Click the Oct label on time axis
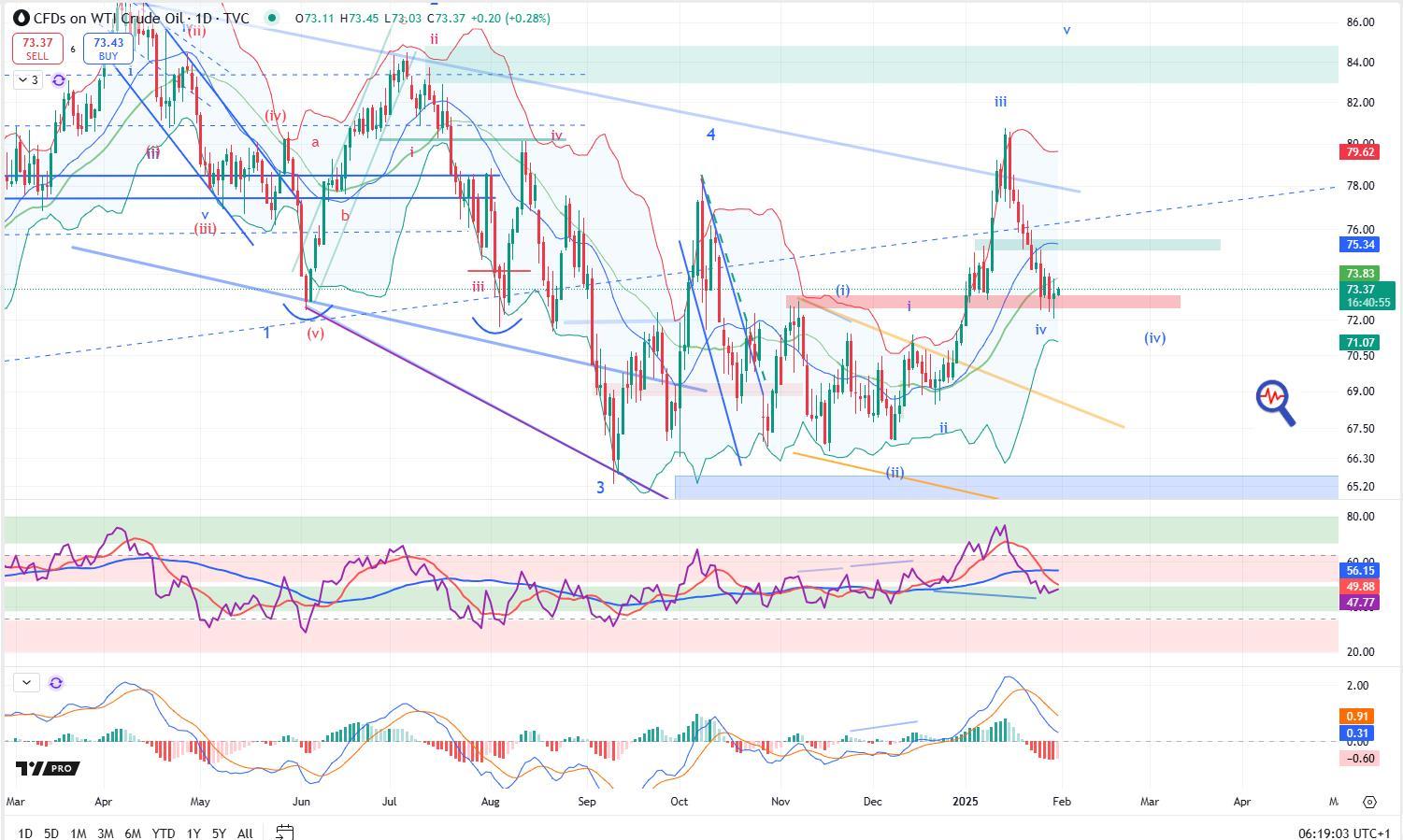This screenshot has width=1403, height=840. point(679,802)
